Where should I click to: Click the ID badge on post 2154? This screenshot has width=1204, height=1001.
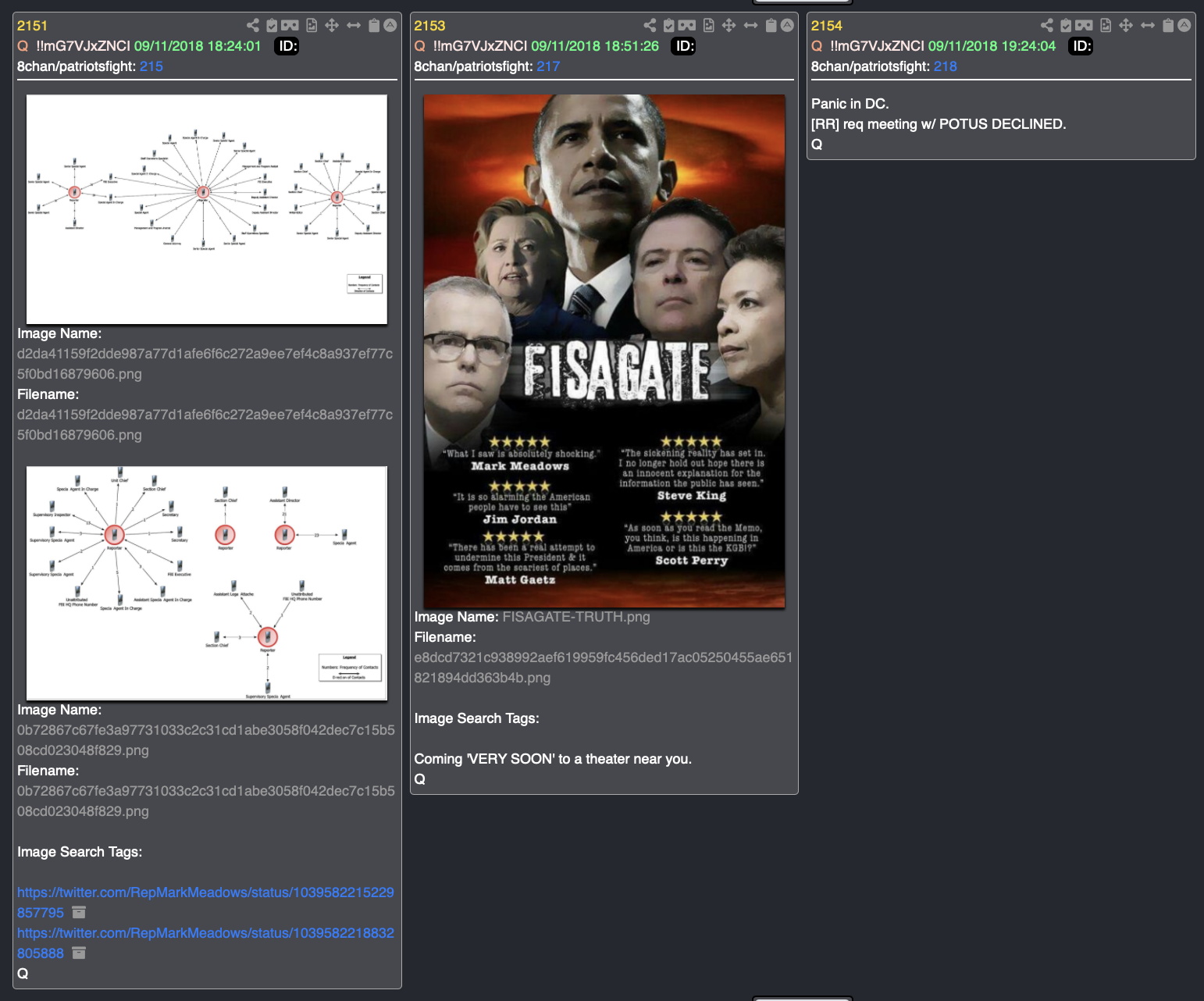point(1082,46)
